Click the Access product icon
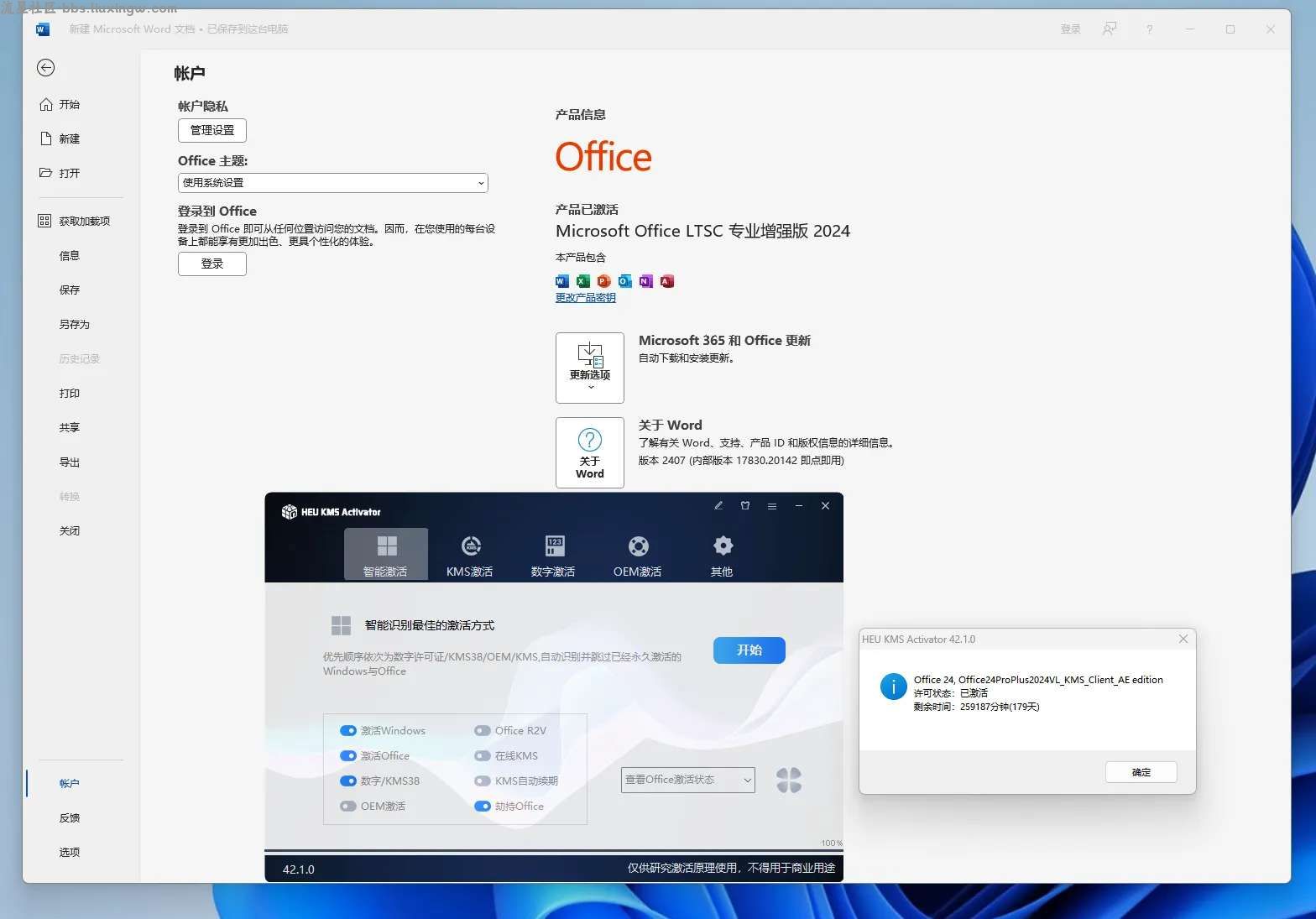Screen dimensions: 1316x919 pos(667,281)
